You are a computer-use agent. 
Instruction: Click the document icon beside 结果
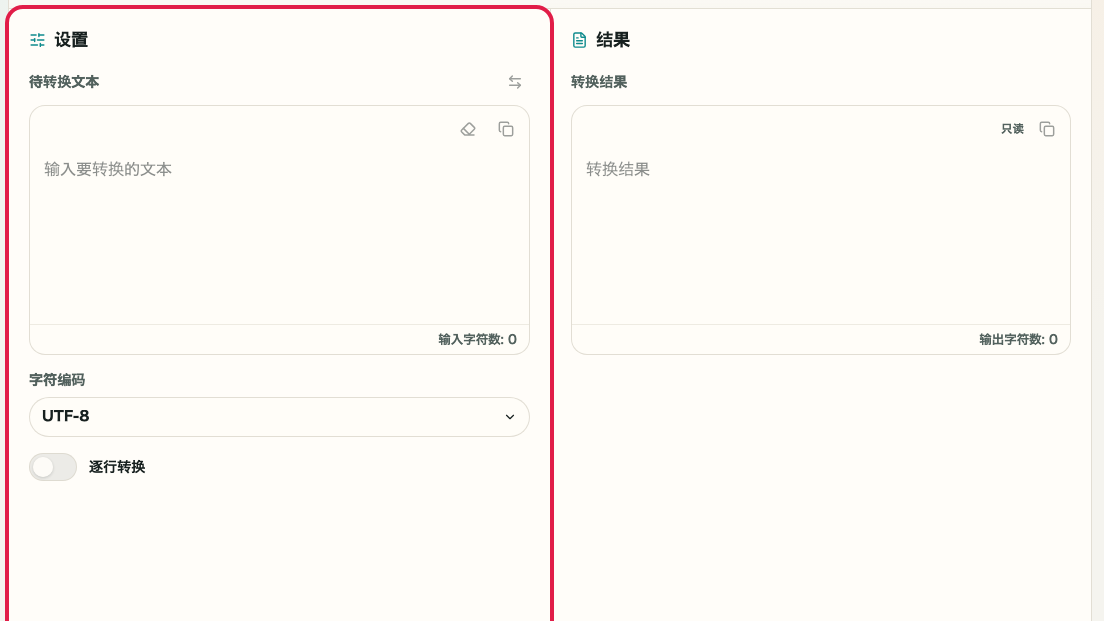coord(579,40)
